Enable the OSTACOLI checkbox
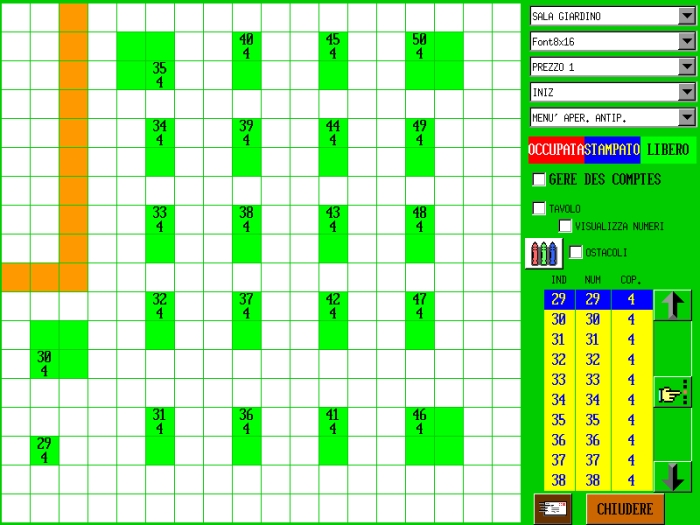Image resolution: width=700 pixels, height=525 pixels. pos(575,252)
